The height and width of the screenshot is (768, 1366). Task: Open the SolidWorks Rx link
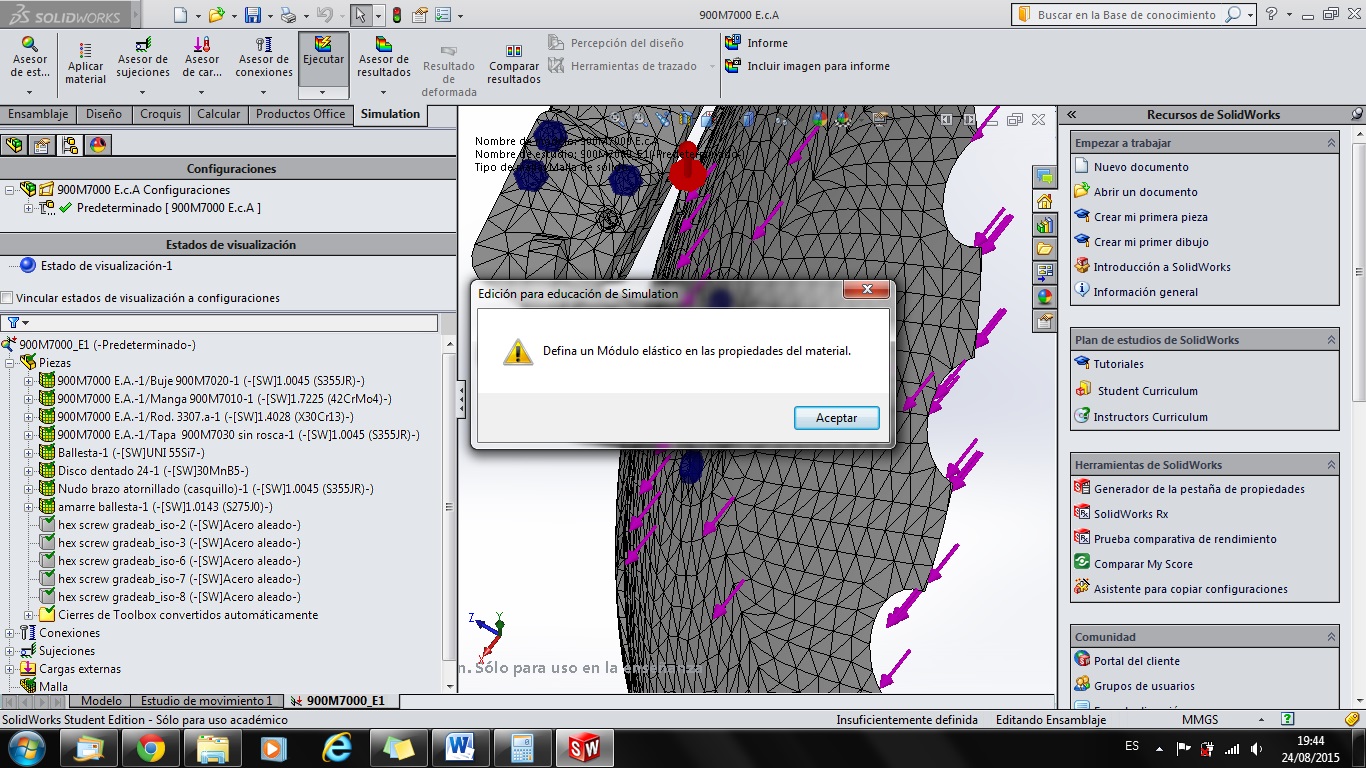pos(1131,514)
